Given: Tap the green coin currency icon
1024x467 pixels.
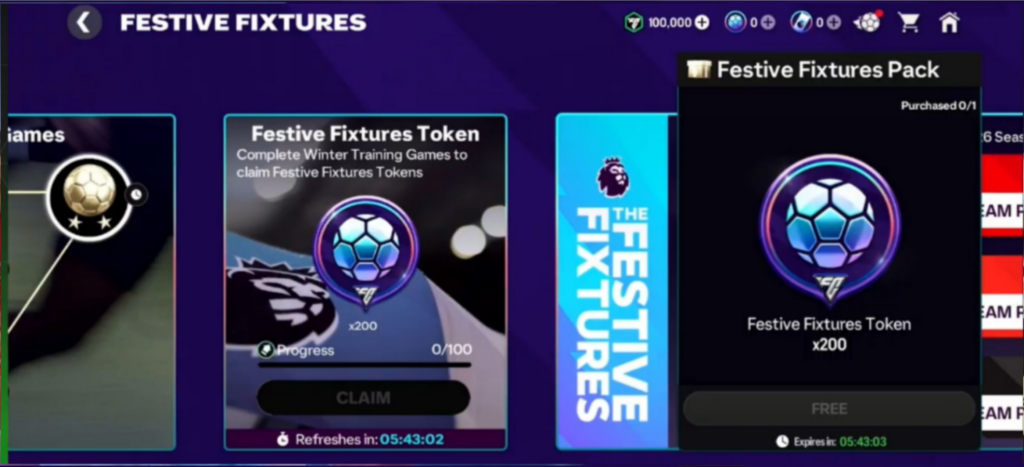Looking at the screenshot, I should pyautogui.click(x=633, y=23).
